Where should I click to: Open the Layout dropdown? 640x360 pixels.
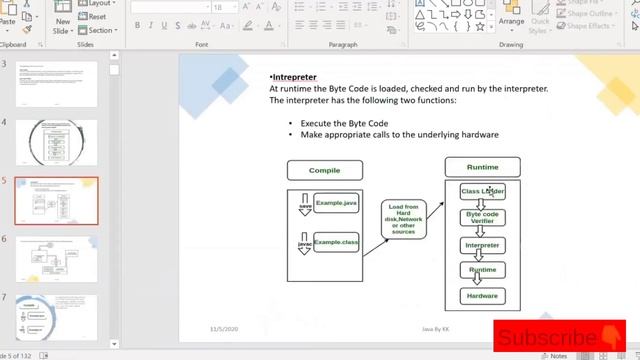pos(97,3)
